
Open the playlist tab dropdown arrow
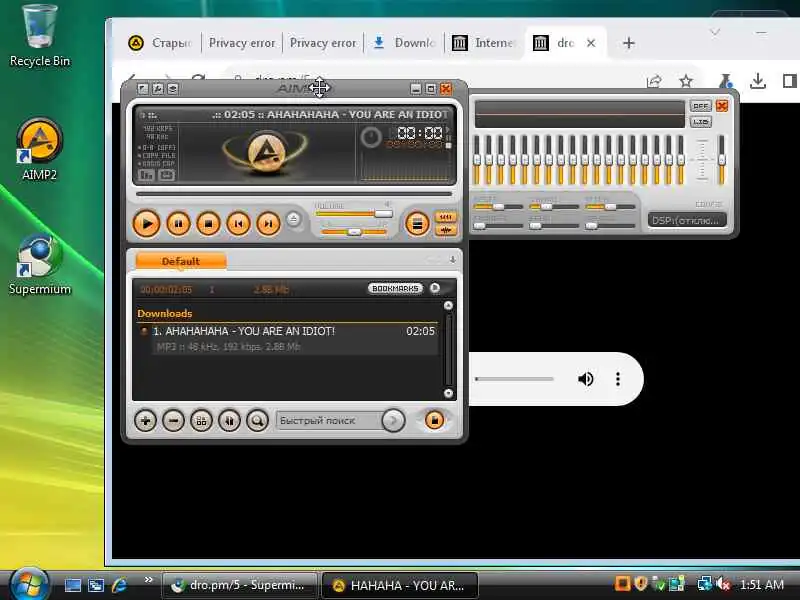coord(452,260)
